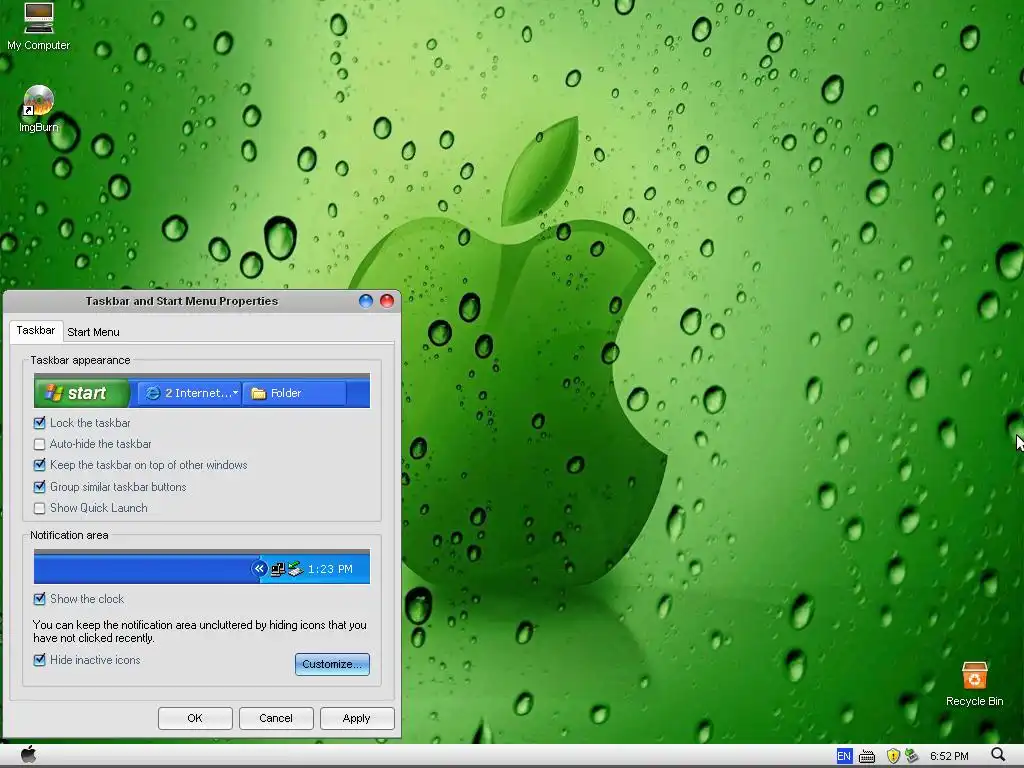Select the My Computer desktop icon
This screenshot has width=1024, height=768.
[39, 27]
